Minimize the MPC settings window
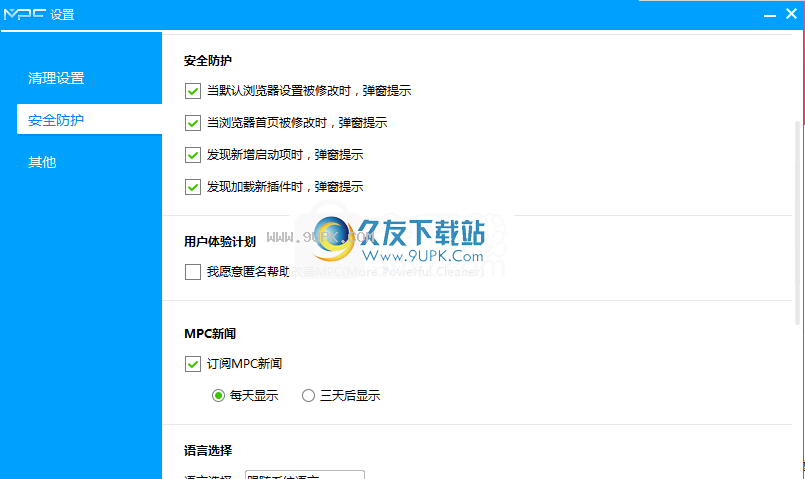Image resolution: width=805 pixels, height=479 pixels. tap(770, 15)
